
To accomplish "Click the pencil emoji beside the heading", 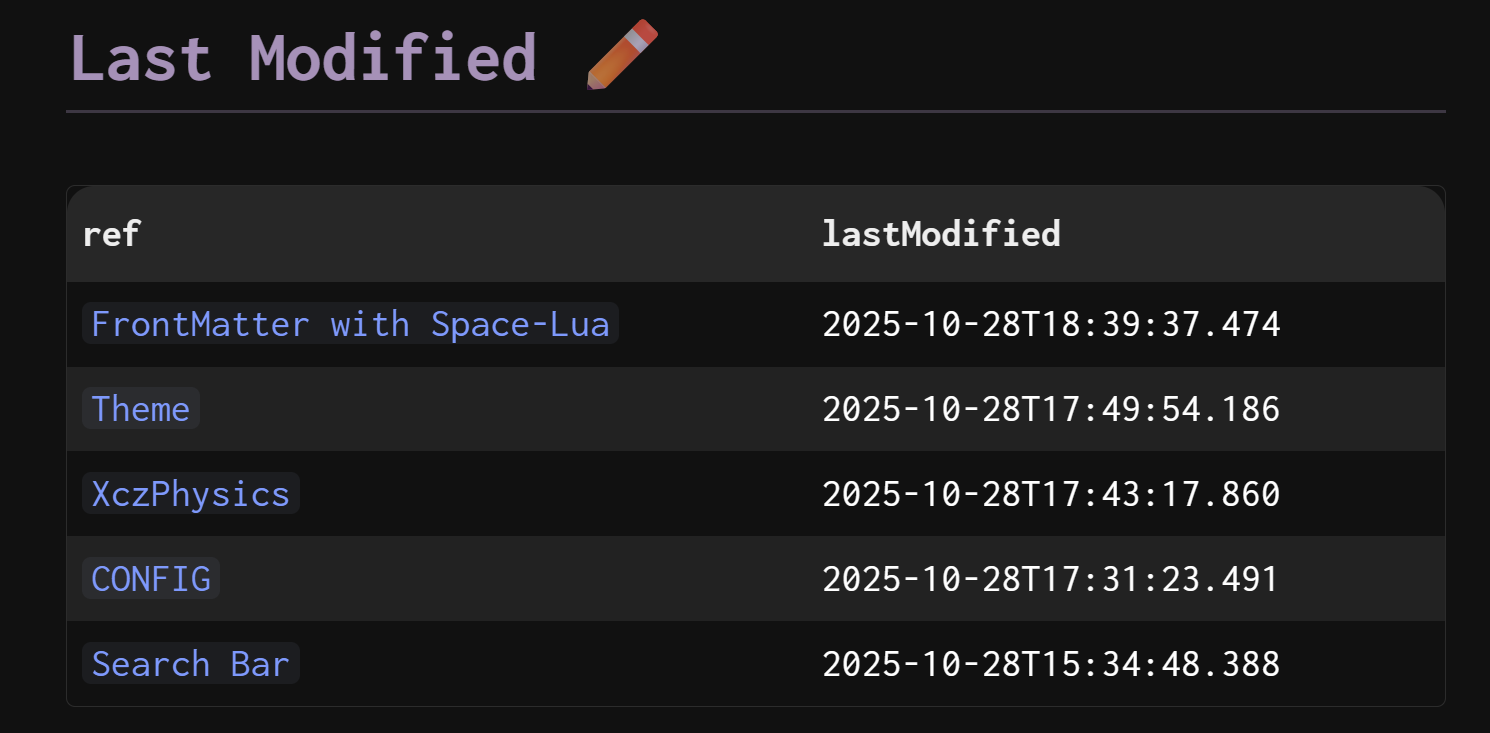I will point(622,54).
